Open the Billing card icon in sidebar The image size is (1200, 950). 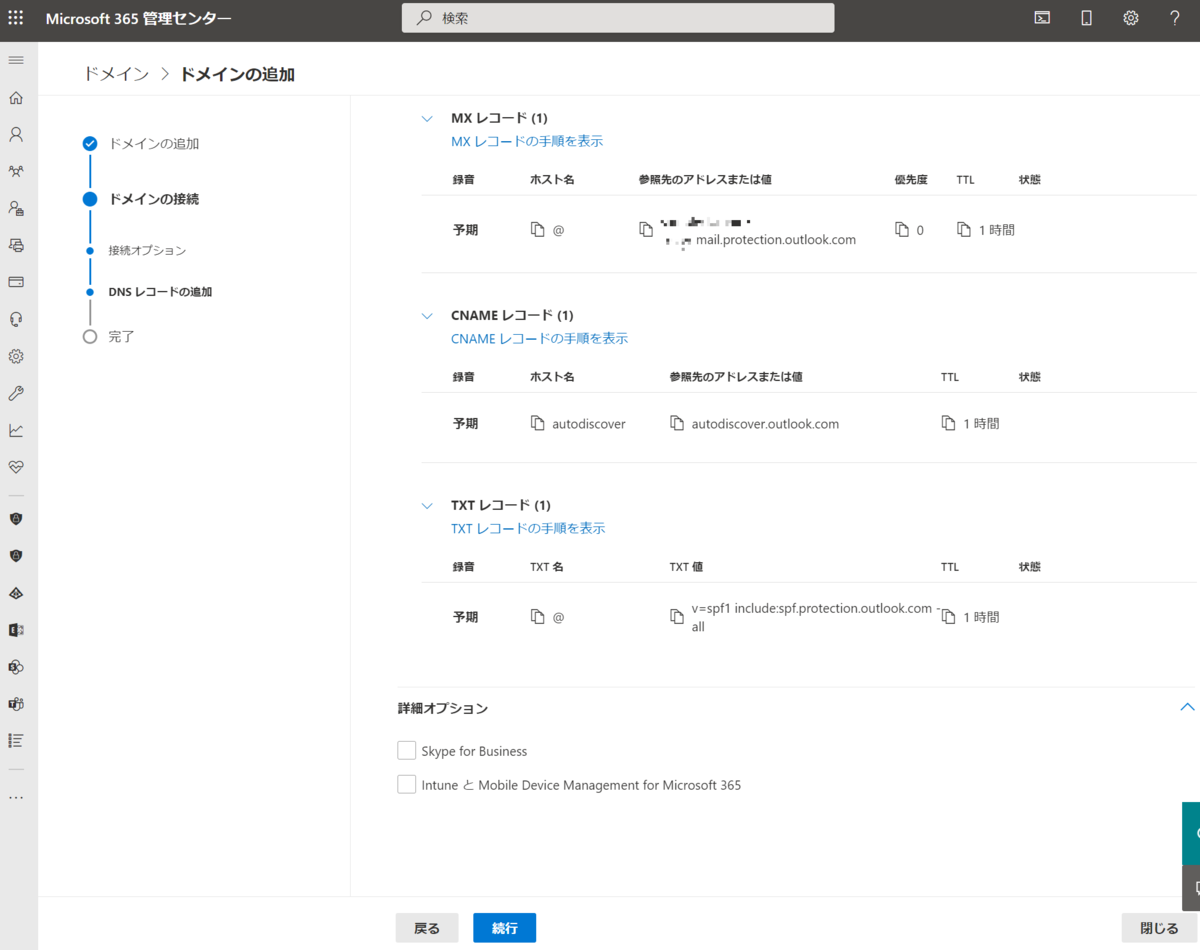coord(16,282)
